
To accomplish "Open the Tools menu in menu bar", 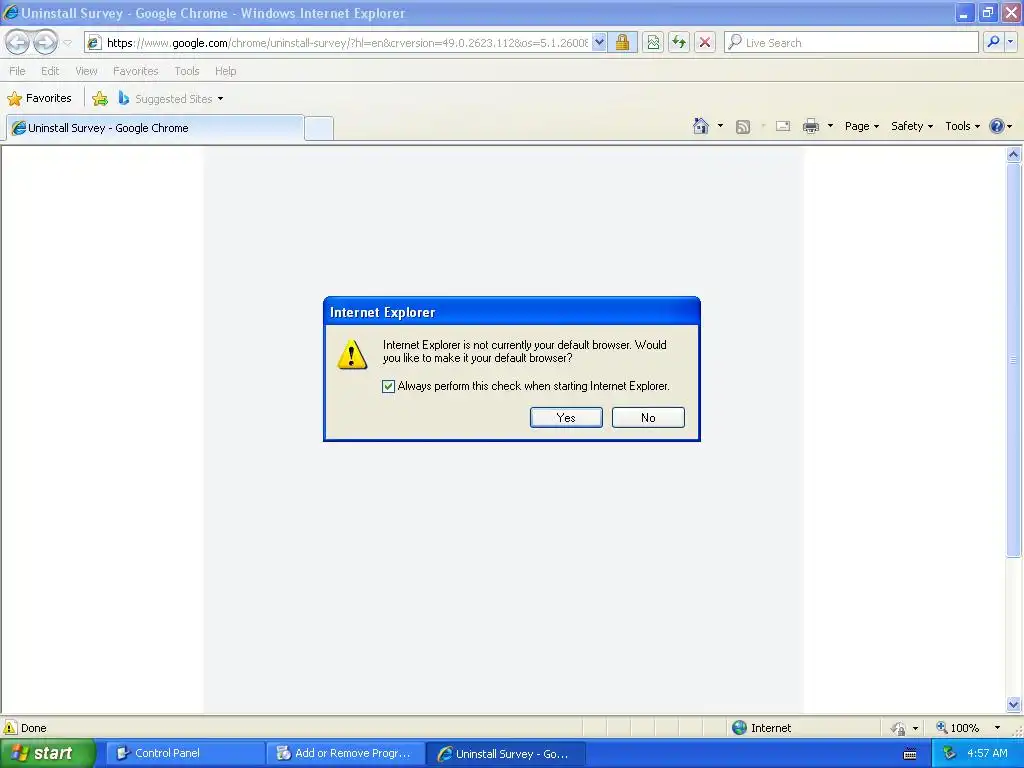I will [x=187, y=71].
